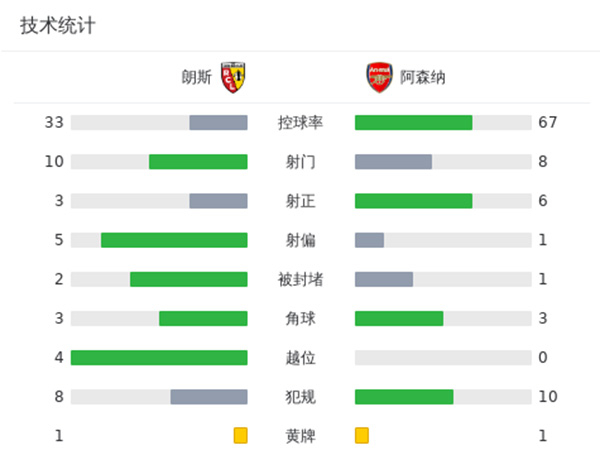Click Arsenal's possession value 67
The image size is (600, 450).
click(x=547, y=123)
